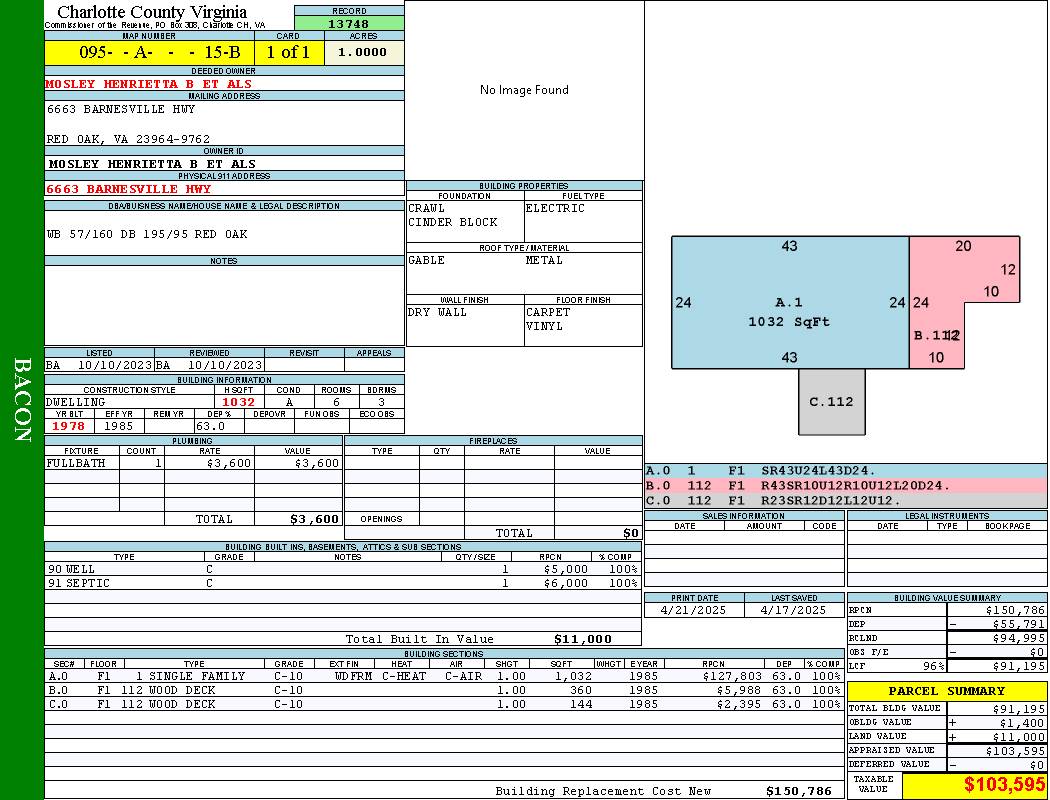
Task: Click the FULLBATH plumbing fixture row
Action: click(192, 463)
